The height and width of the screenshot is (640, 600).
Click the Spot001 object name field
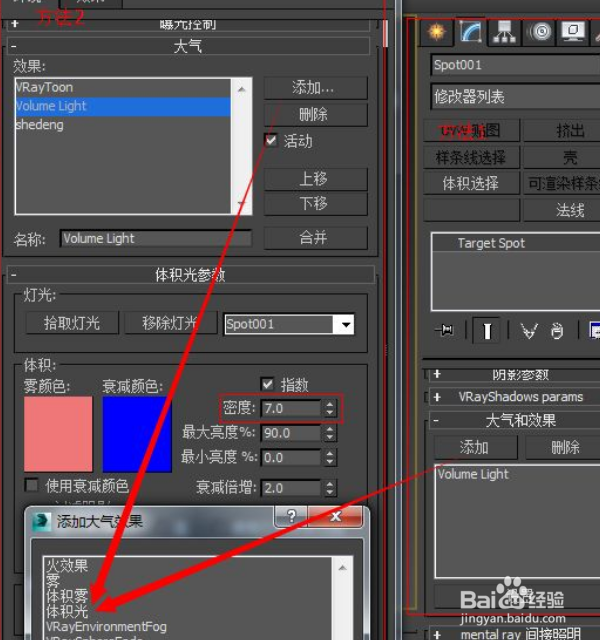pos(515,65)
